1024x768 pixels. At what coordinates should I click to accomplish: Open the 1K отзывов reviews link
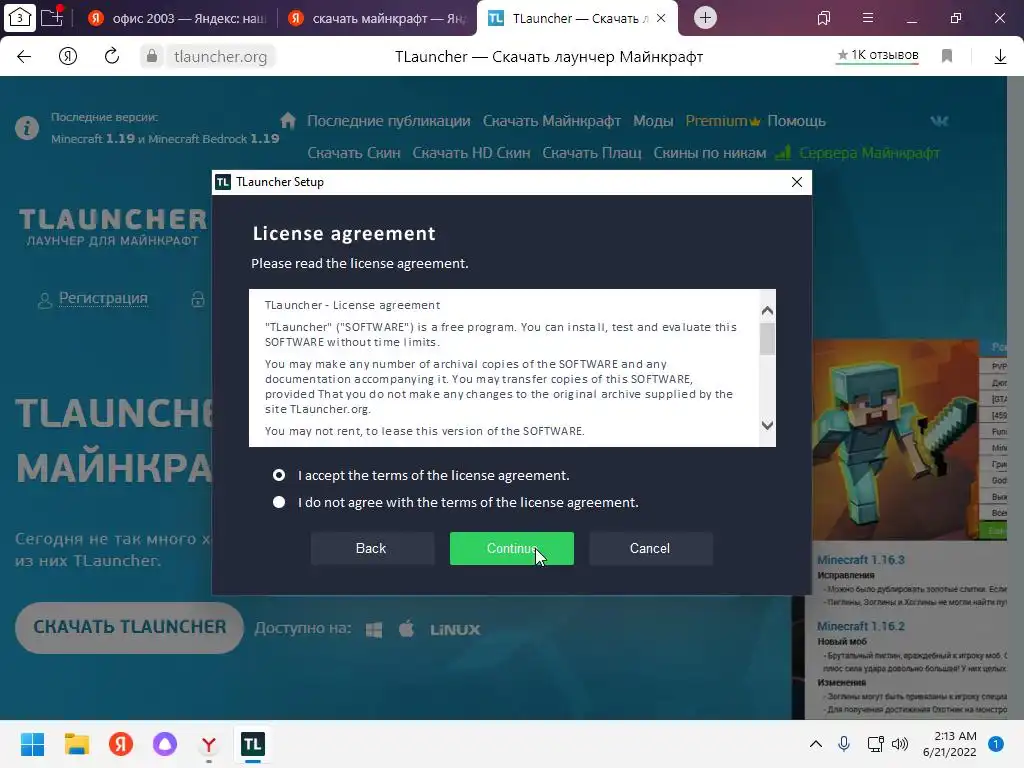pyautogui.click(x=877, y=56)
